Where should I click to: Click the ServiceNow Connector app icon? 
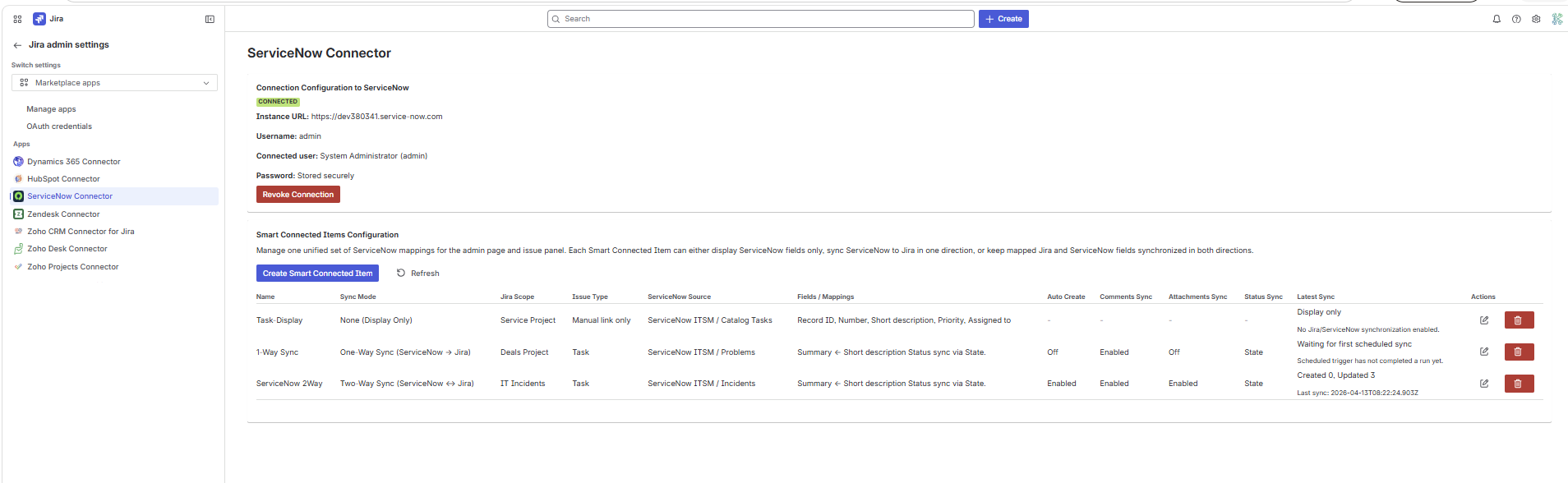tap(18, 196)
